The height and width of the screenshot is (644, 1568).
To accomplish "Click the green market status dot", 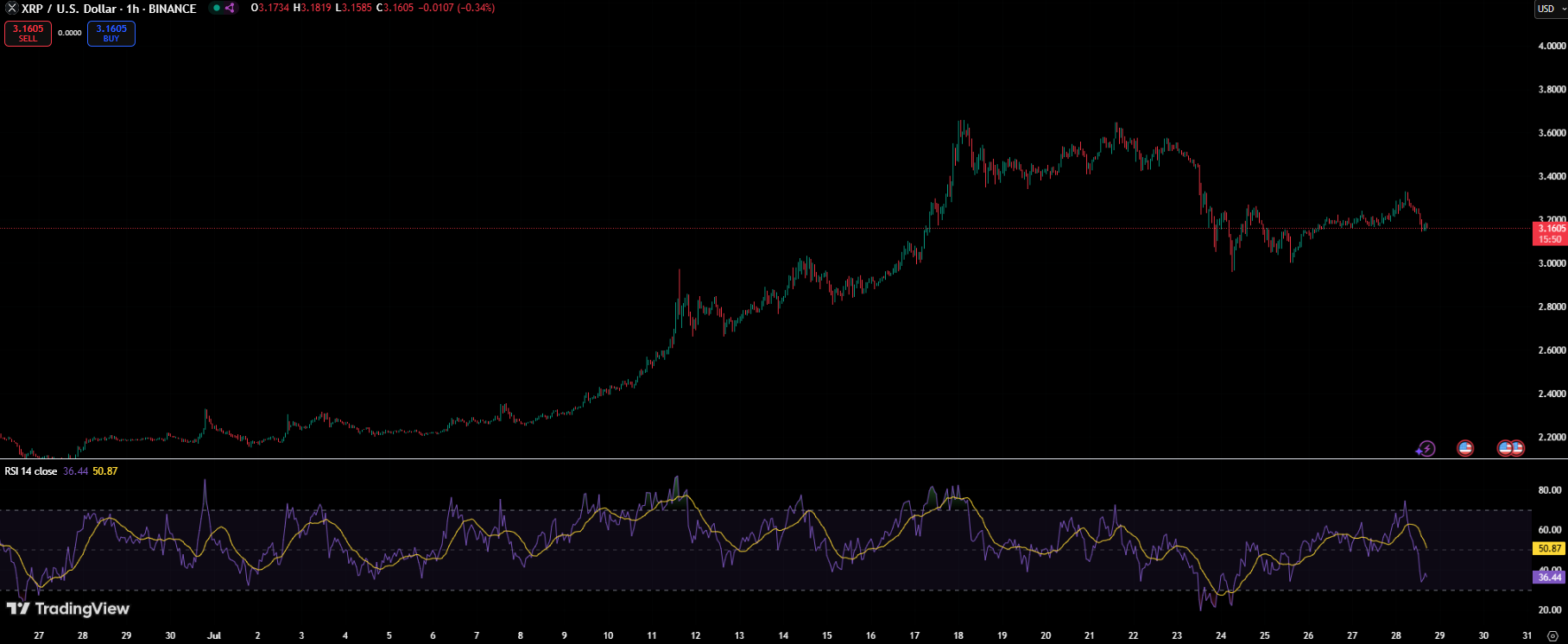I will pos(216,8).
